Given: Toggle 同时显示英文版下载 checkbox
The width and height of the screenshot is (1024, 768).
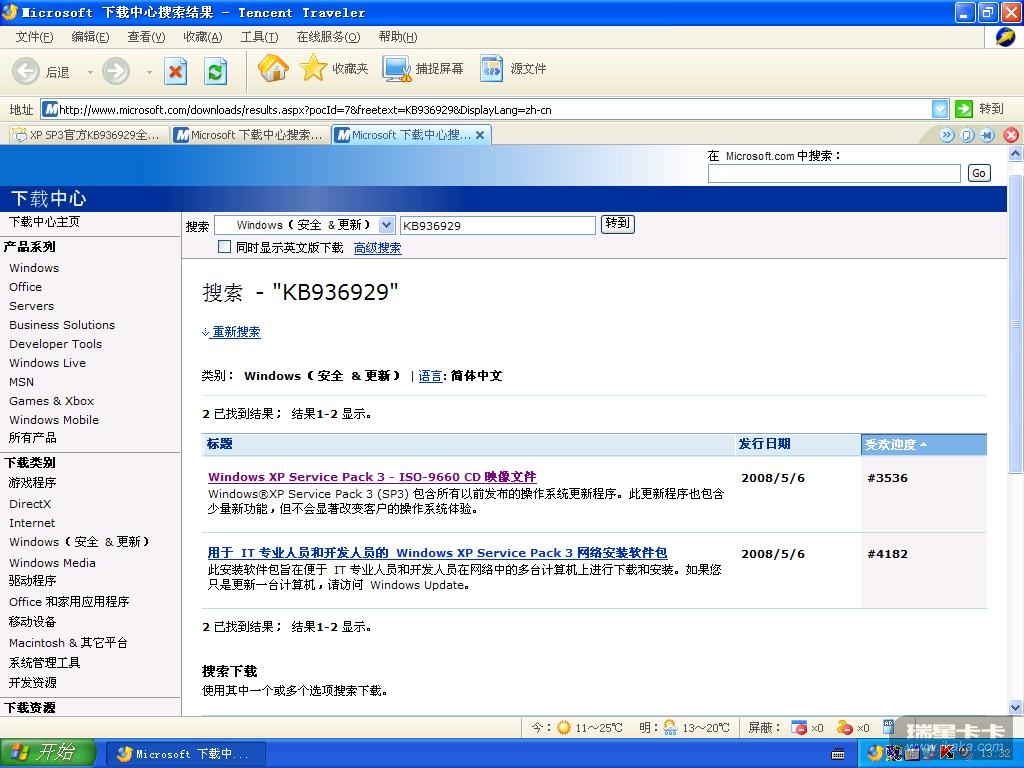Looking at the screenshot, I should coord(224,247).
